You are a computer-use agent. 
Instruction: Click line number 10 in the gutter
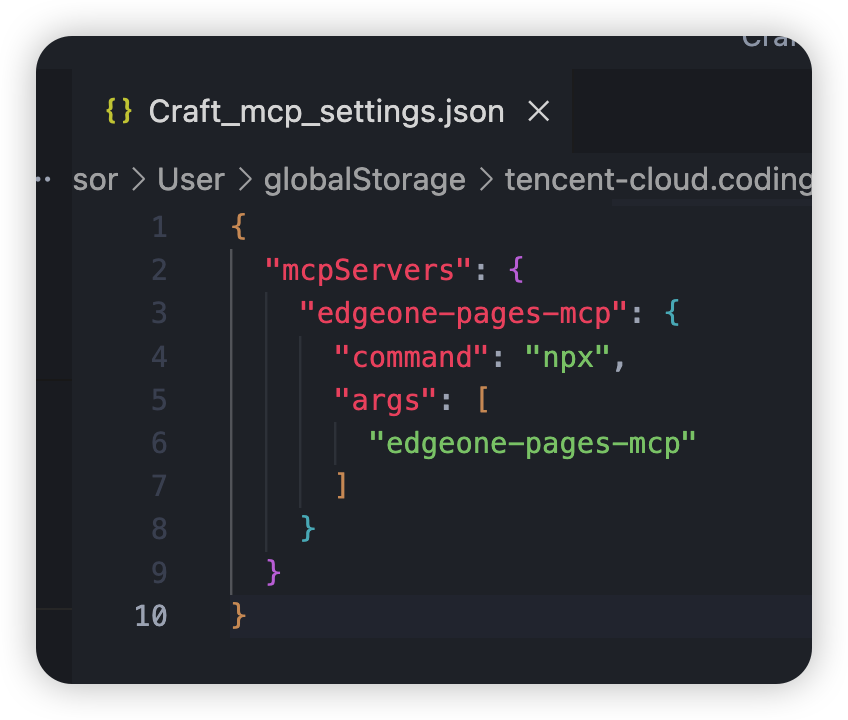click(x=151, y=616)
